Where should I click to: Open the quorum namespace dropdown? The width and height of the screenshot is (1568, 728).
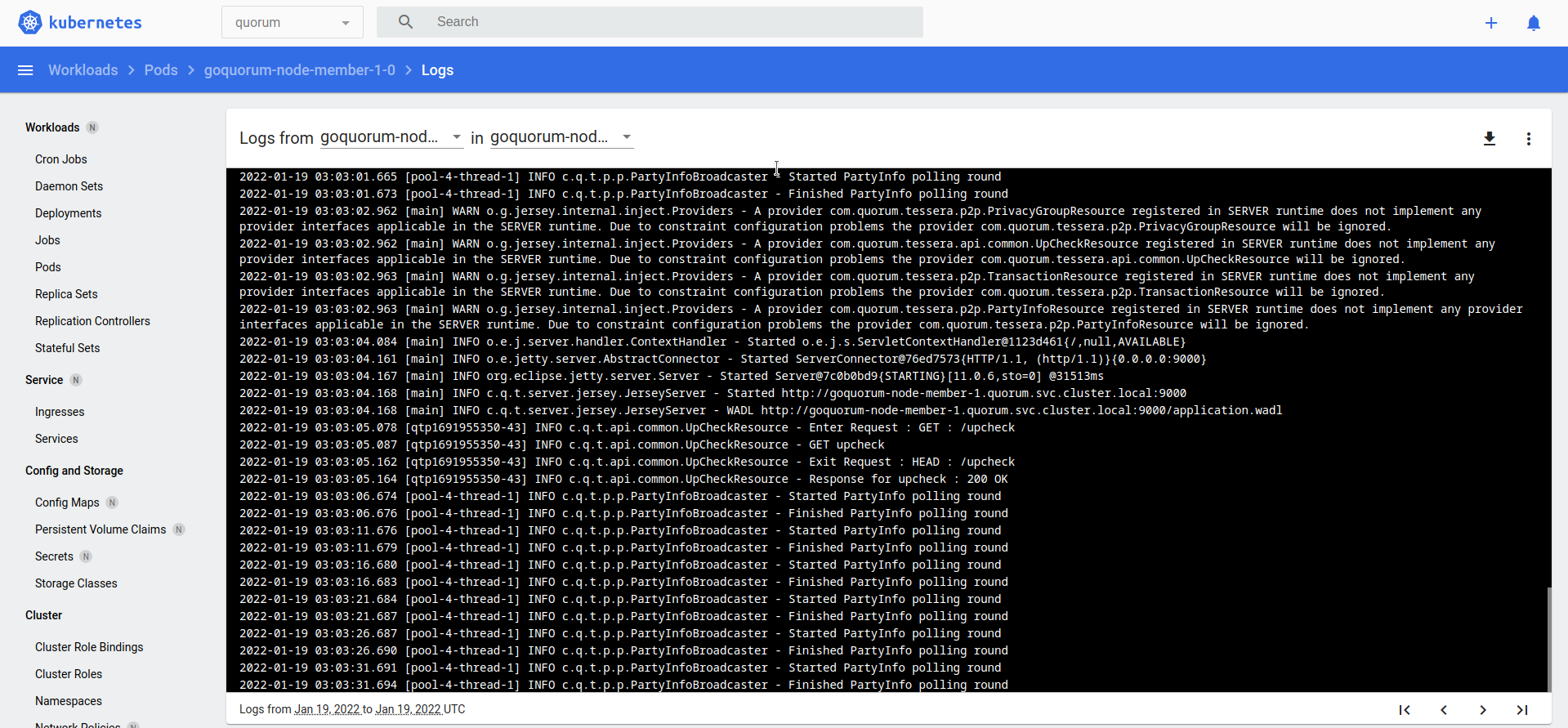coord(292,23)
